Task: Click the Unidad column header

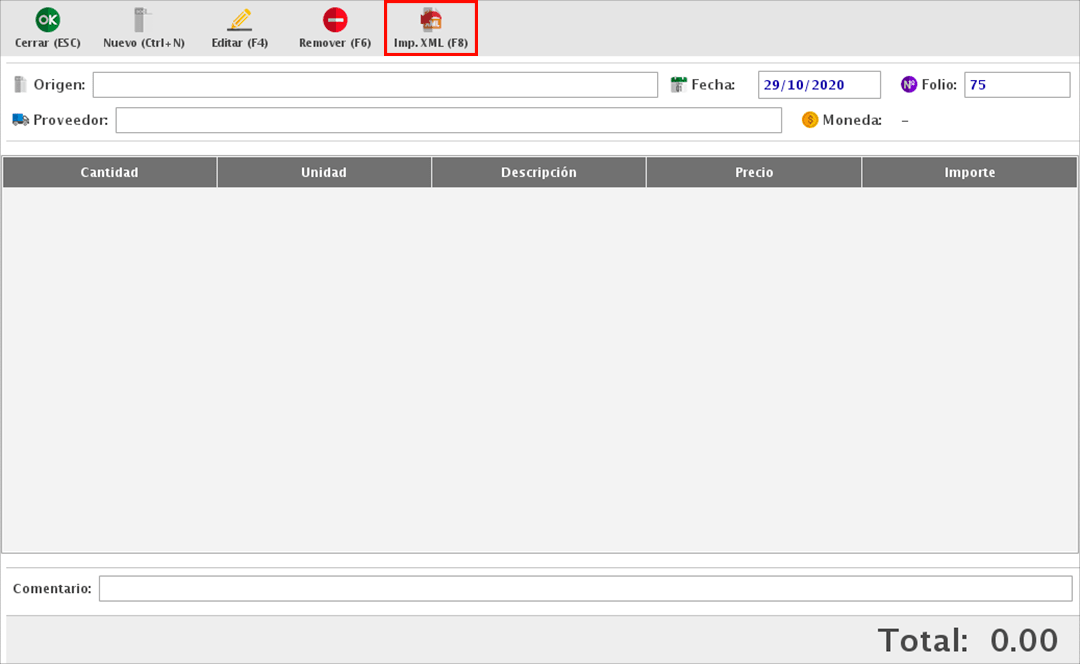Action: 324,173
